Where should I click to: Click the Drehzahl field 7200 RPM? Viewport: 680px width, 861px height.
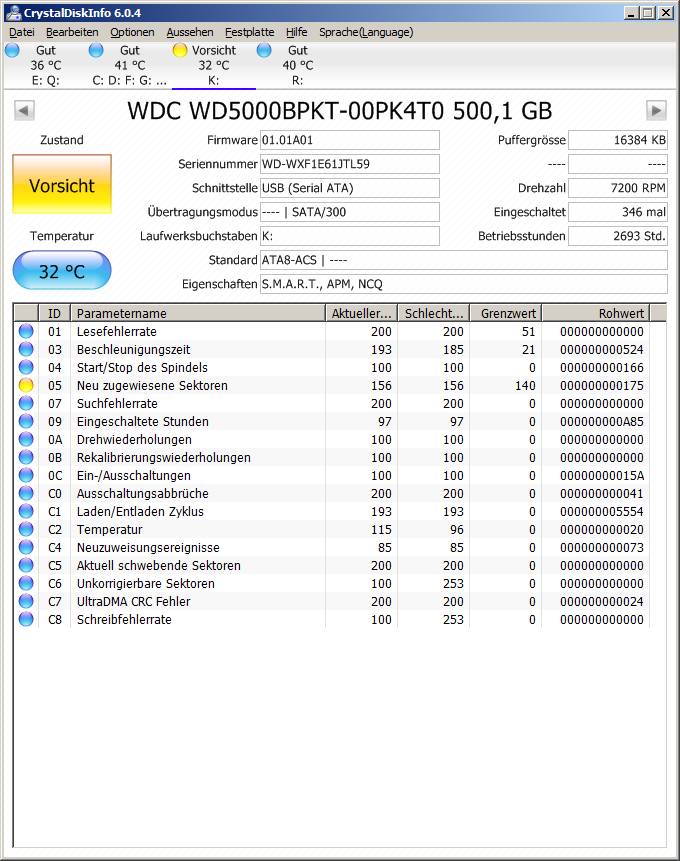click(x=618, y=188)
